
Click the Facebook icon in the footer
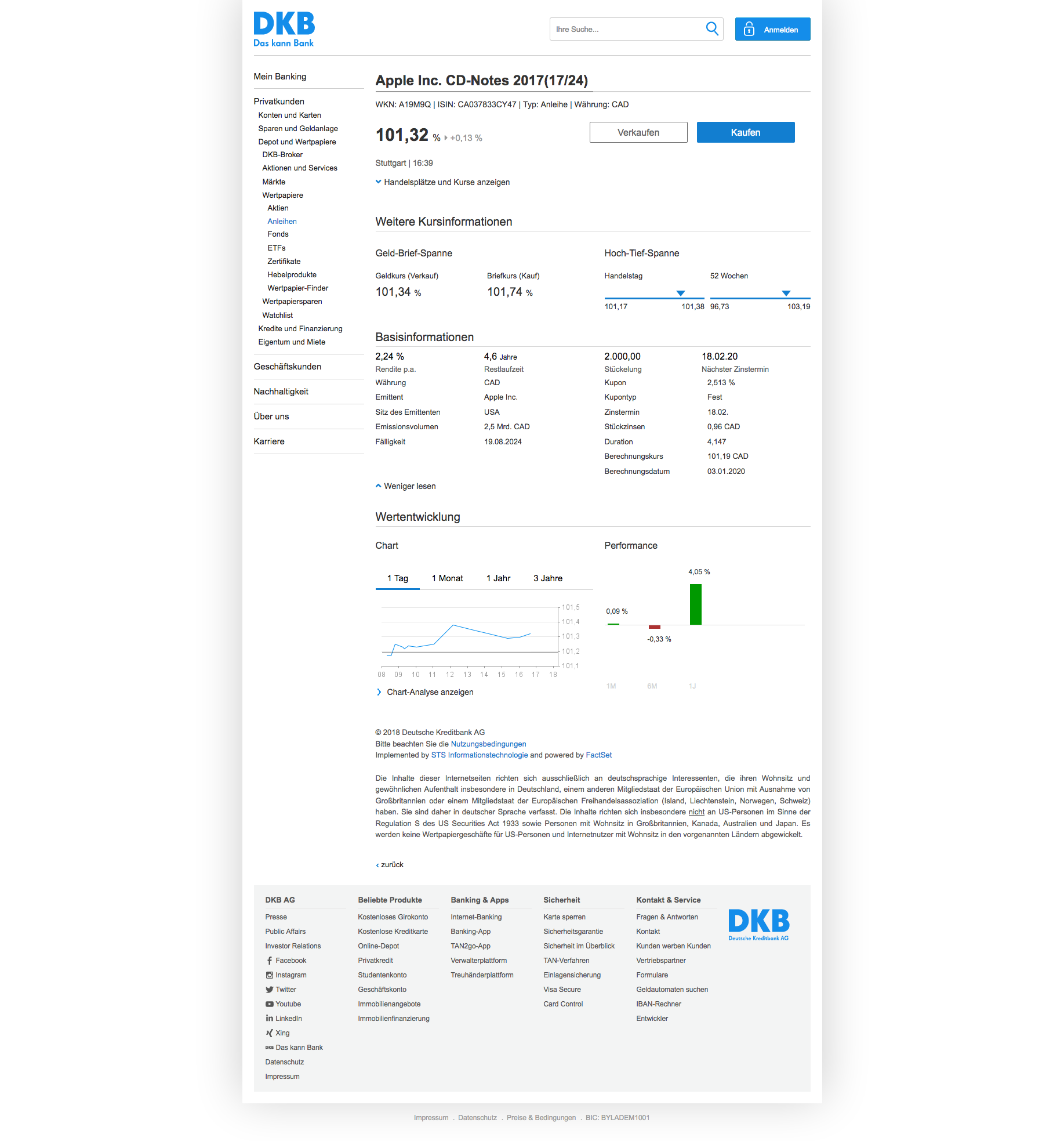point(269,961)
